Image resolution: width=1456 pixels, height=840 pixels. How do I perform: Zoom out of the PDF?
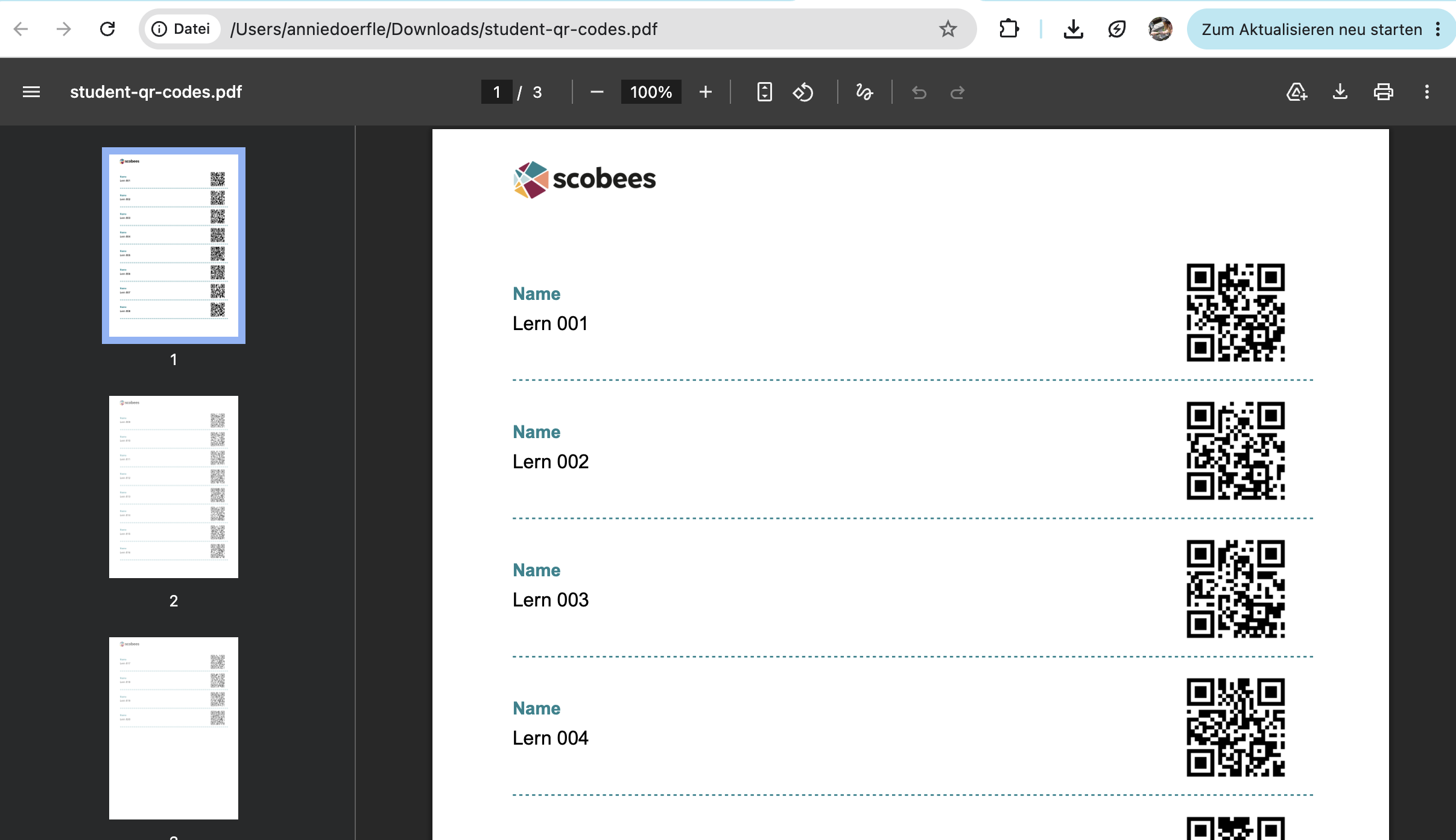pos(597,92)
